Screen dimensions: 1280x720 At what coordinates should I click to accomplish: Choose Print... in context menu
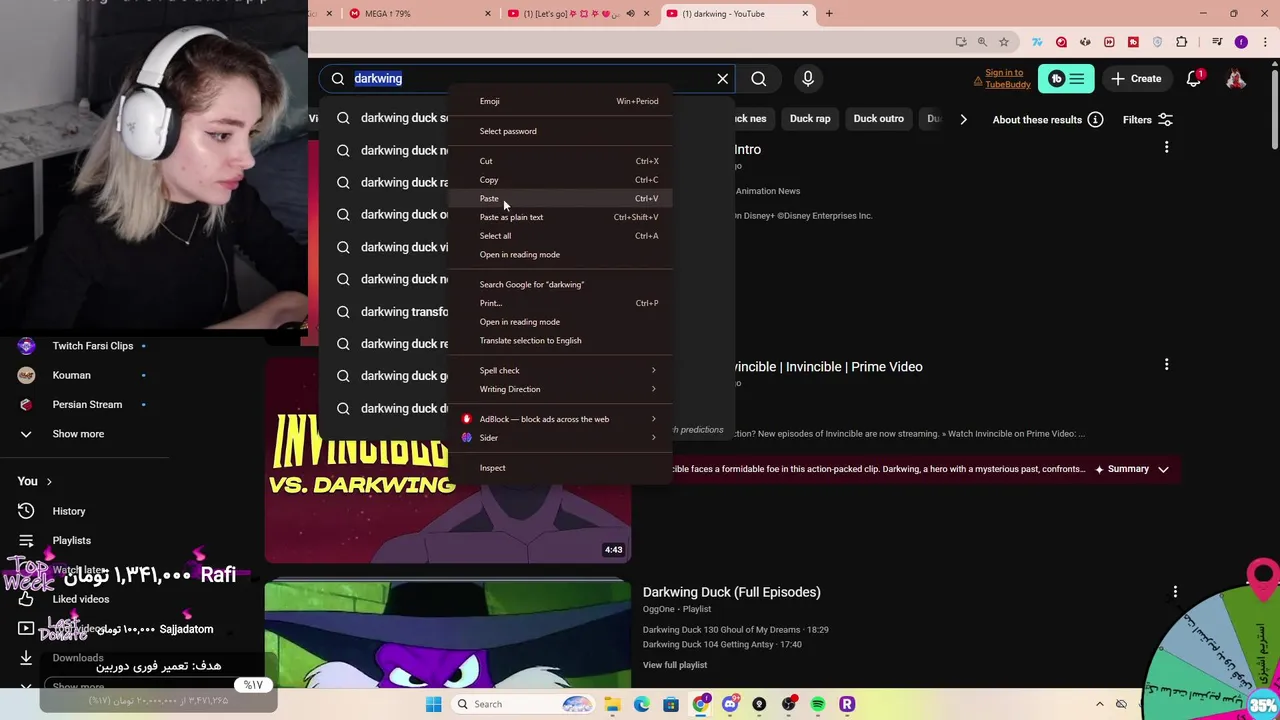[560, 303]
